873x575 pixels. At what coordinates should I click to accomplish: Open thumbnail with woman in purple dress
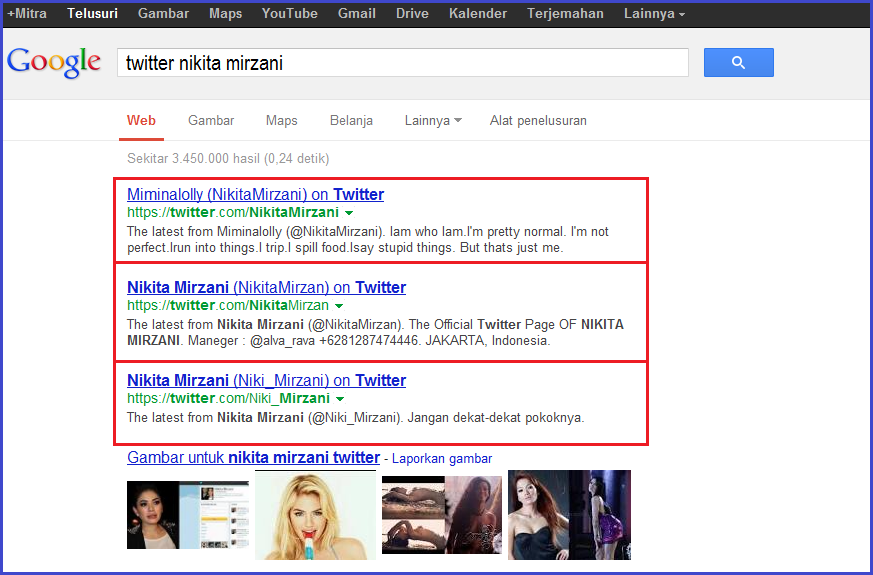click(569, 515)
